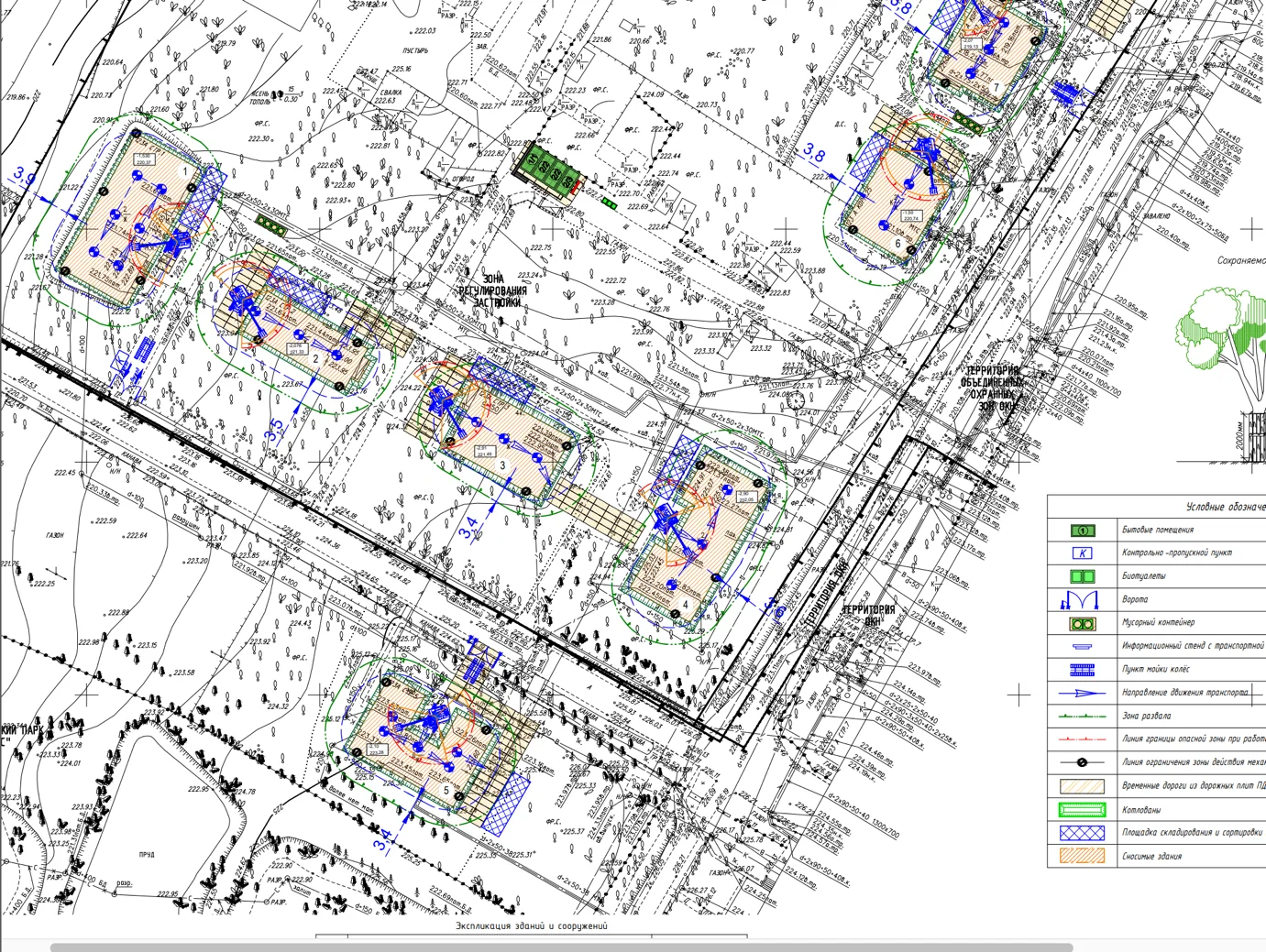Screen dimensions: 1266x952
Task: Click the 'Пункт мойки колёс' legend symbol
Action: pyautogui.click(x=1083, y=670)
